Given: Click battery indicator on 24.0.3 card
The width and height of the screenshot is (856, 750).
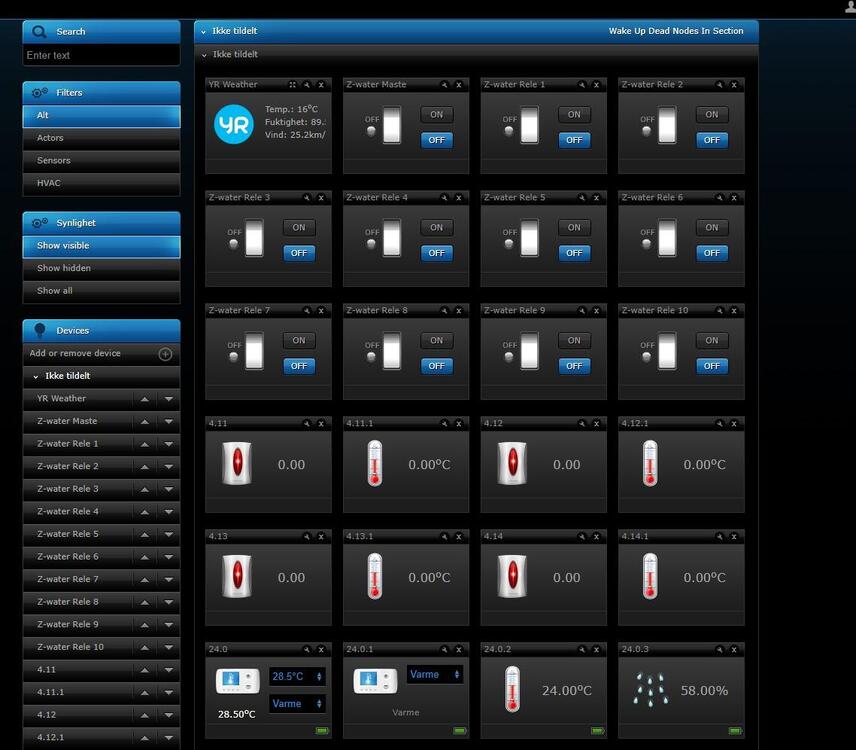Looking at the screenshot, I should tap(735, 730).
